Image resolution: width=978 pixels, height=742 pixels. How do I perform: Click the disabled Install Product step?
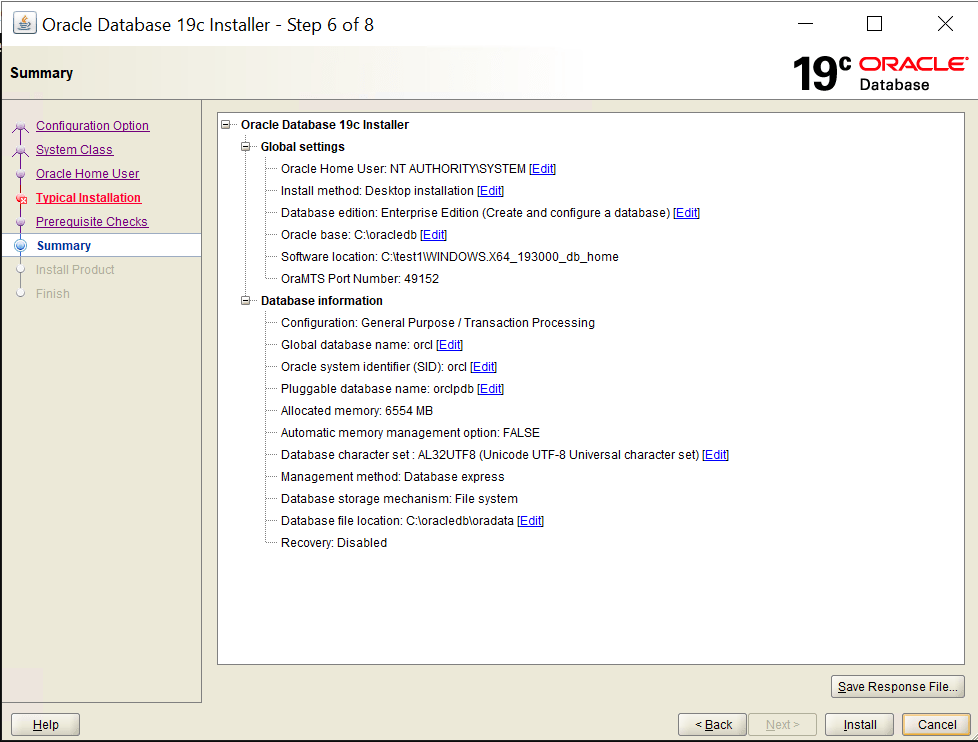coord(75,269)
